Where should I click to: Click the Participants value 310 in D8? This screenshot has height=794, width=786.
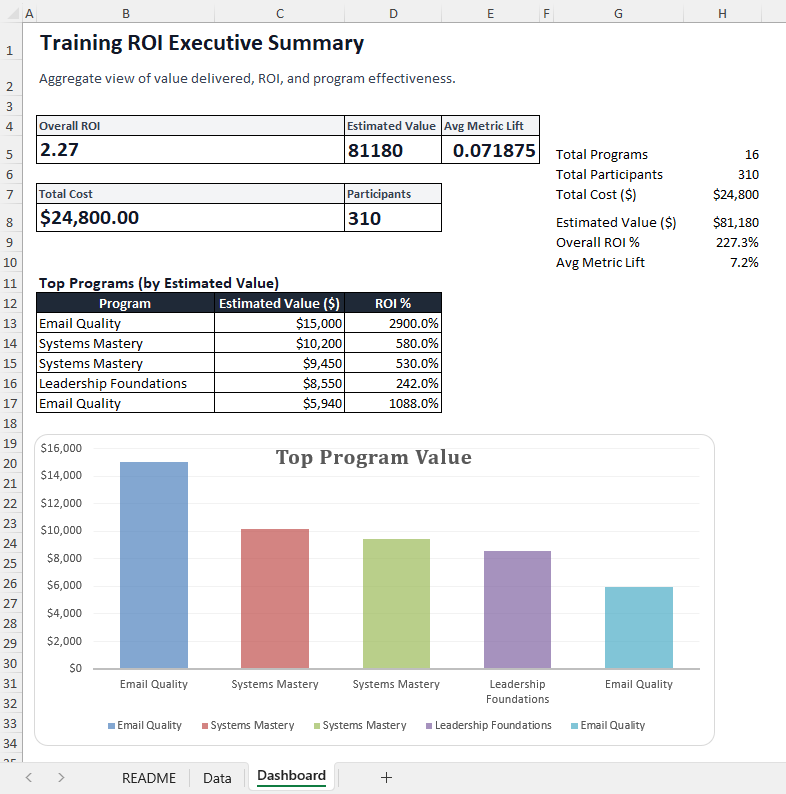[x=393, y=218]
